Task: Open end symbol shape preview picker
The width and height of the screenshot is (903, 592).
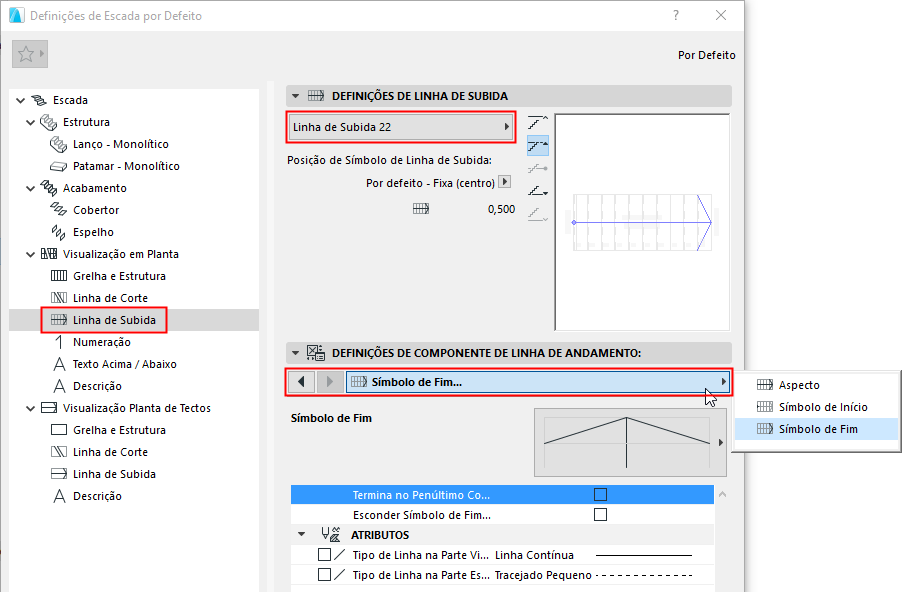Action: pos(630,442)
